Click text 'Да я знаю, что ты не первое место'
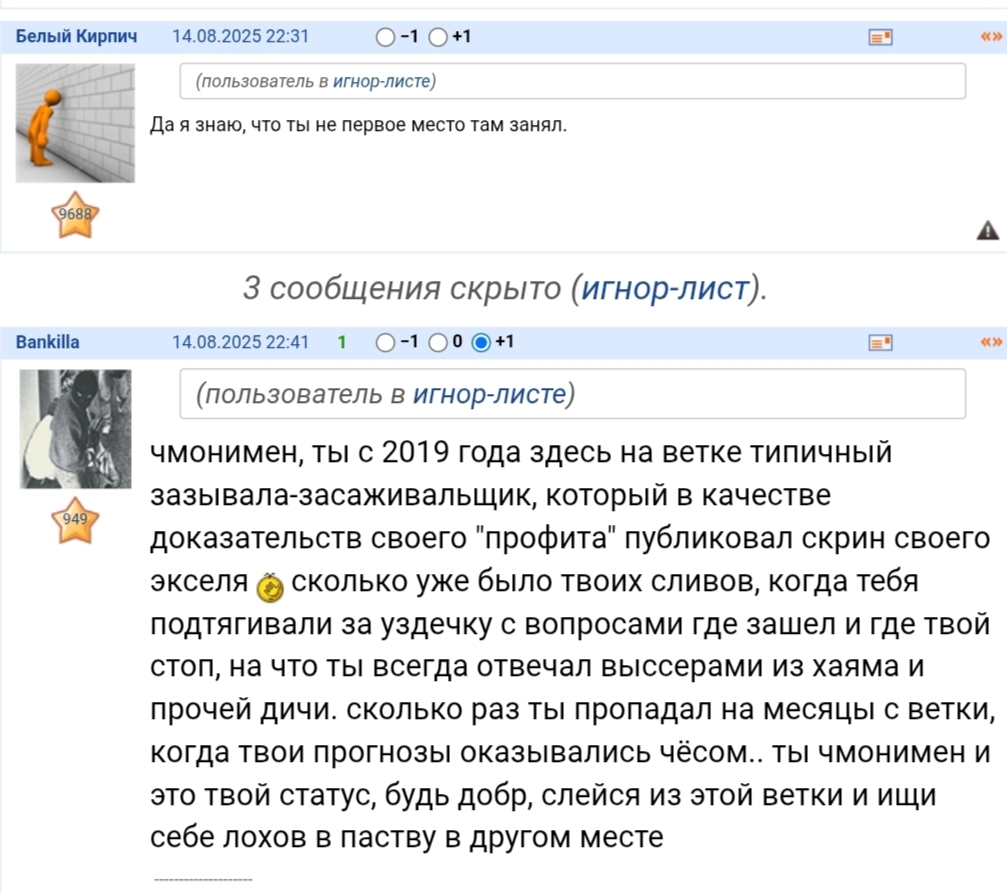 309,125
